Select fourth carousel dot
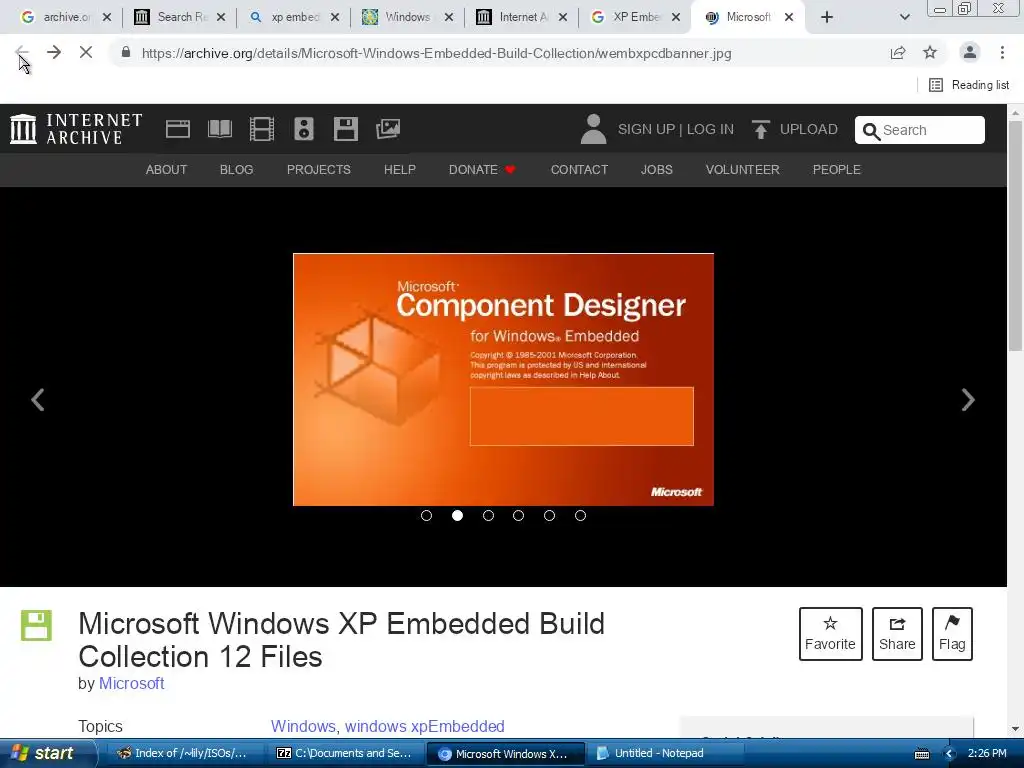The image size is (1024, 768). tap(519, 516)
